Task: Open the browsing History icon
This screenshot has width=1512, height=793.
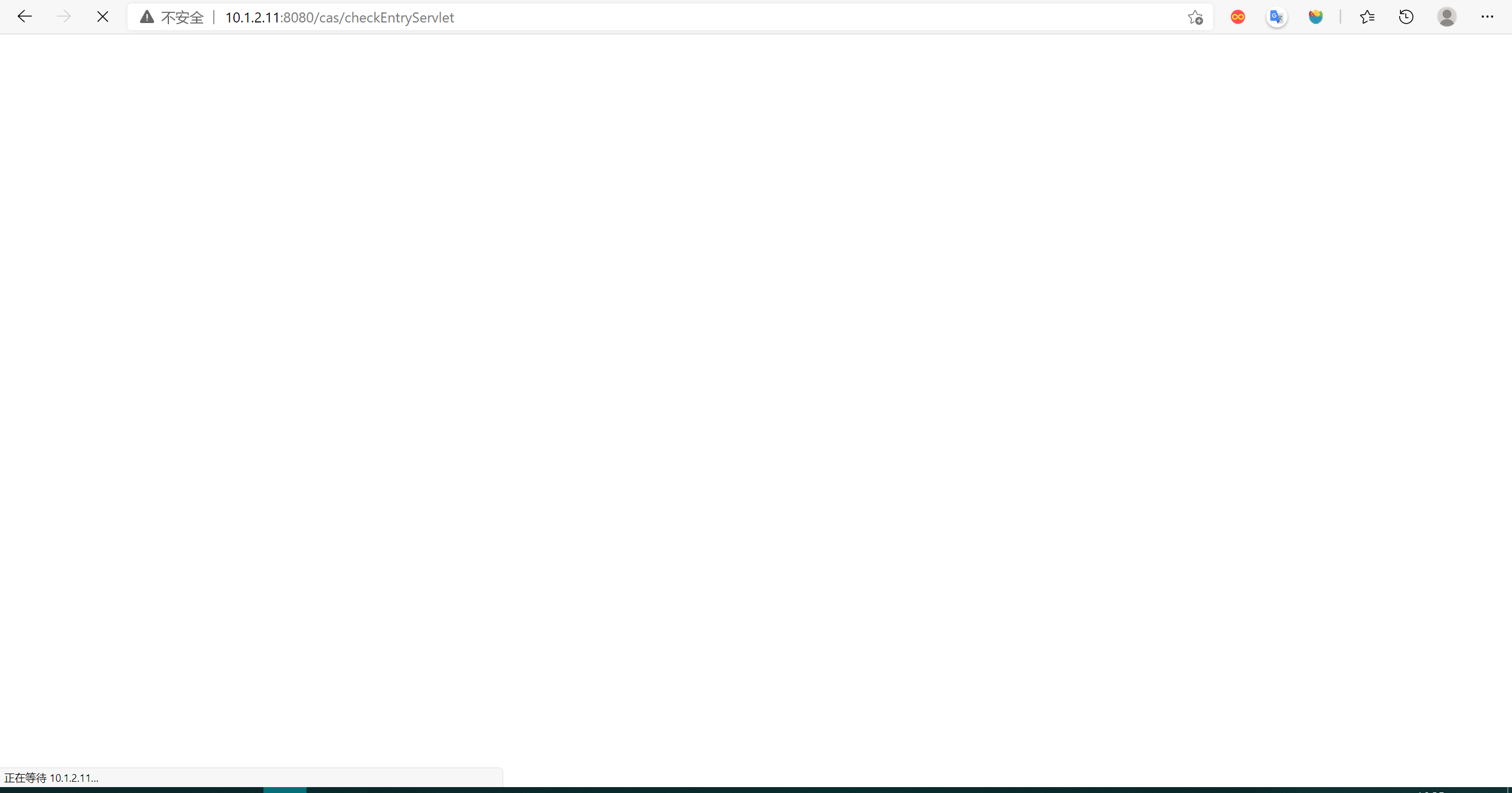Action: 1406,17
